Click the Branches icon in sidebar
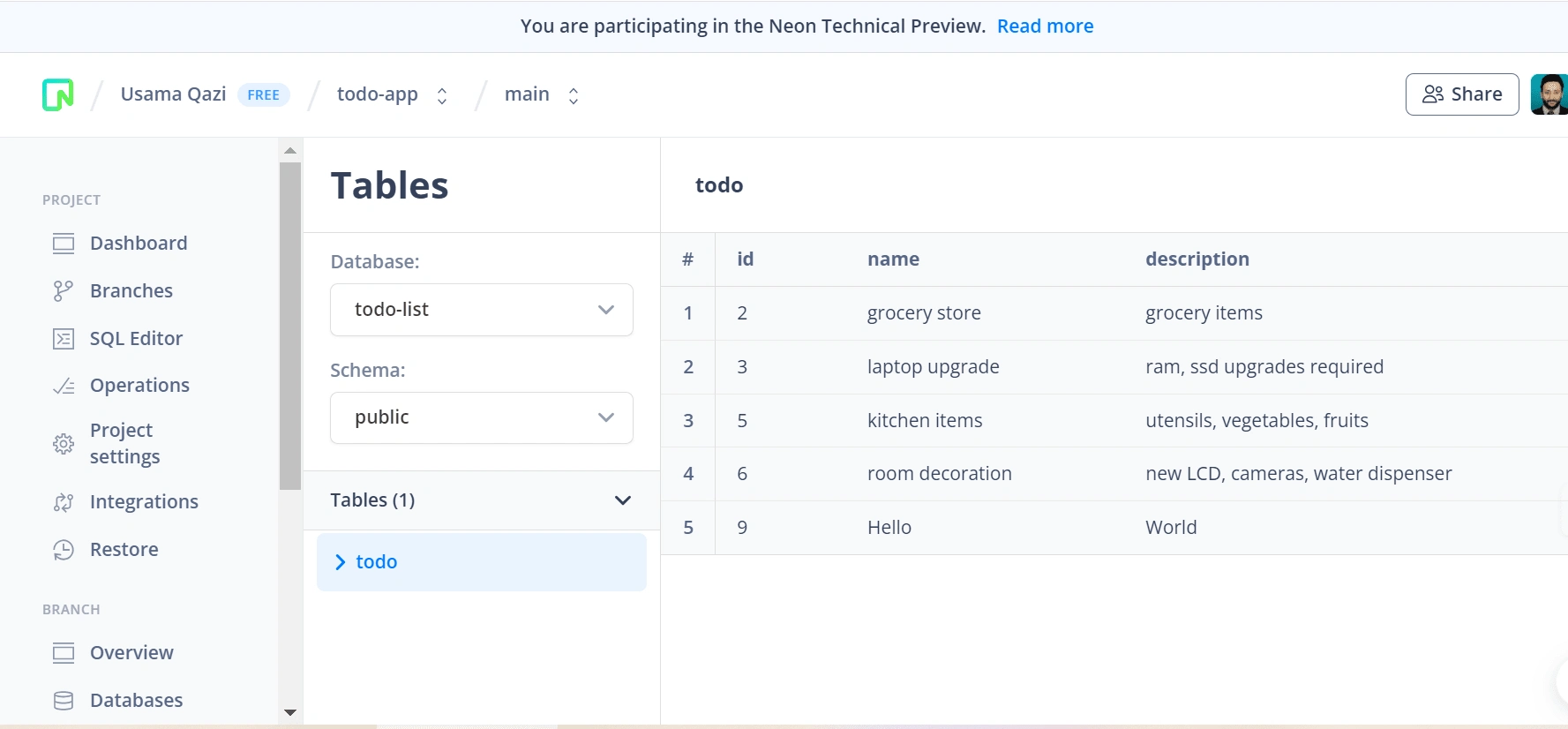The height and width of the screenshot is (729, 1568). (64, 291)
